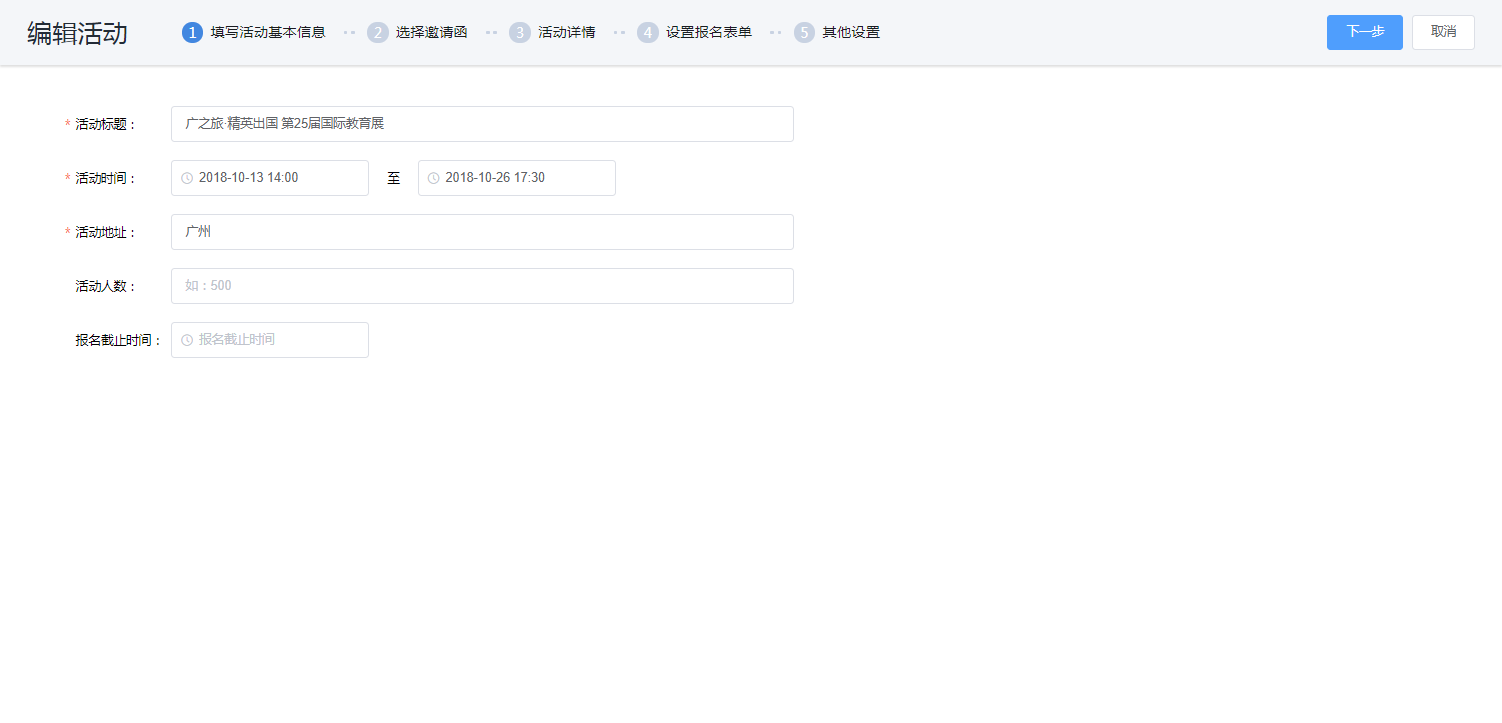Open the 报名截止时间 date picker
The image size is (1502, 723).
click(x=270, y=340)
